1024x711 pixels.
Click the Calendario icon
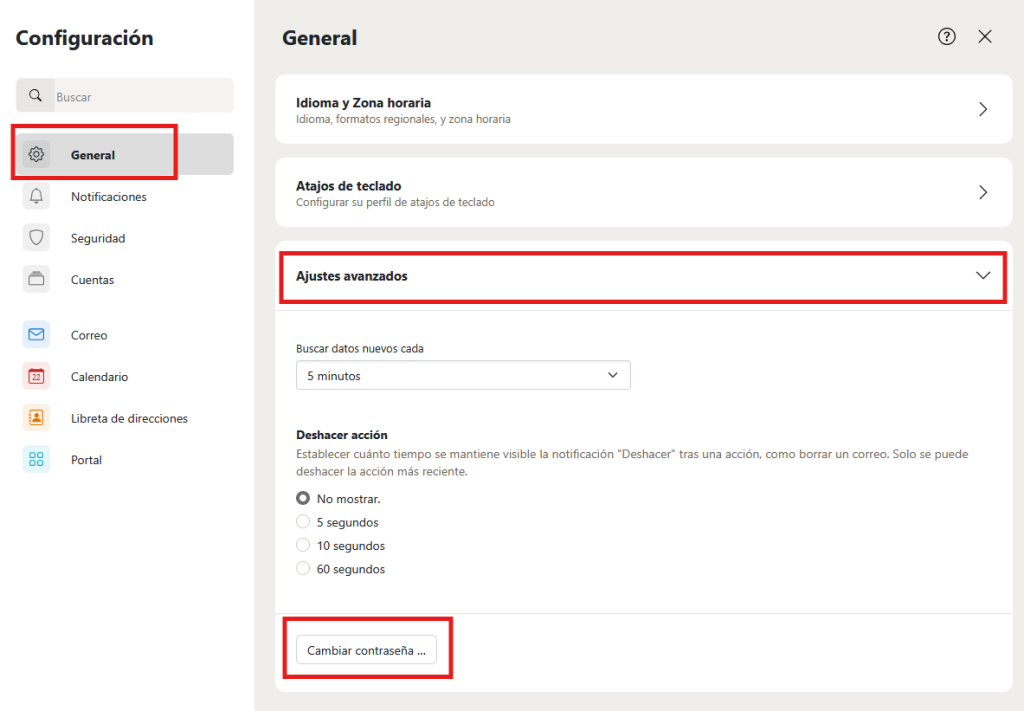pos(37,377)
